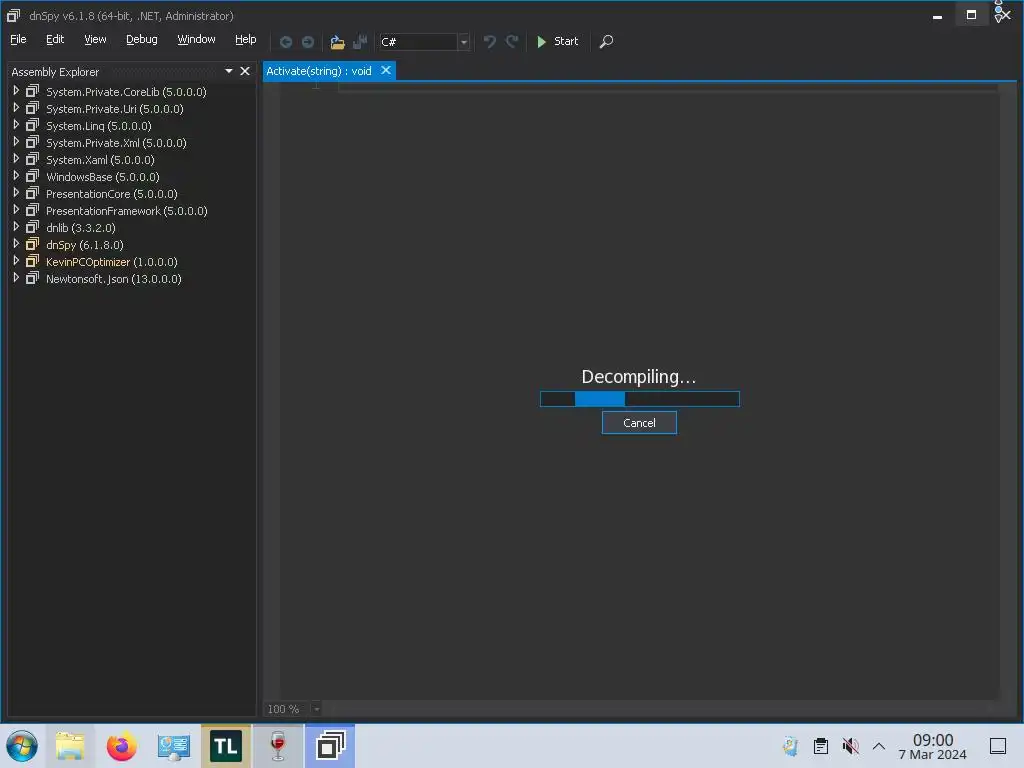Redo with the toolbar redo arrow
Viewport: 1024px width, 768px height.
(512, 42)
